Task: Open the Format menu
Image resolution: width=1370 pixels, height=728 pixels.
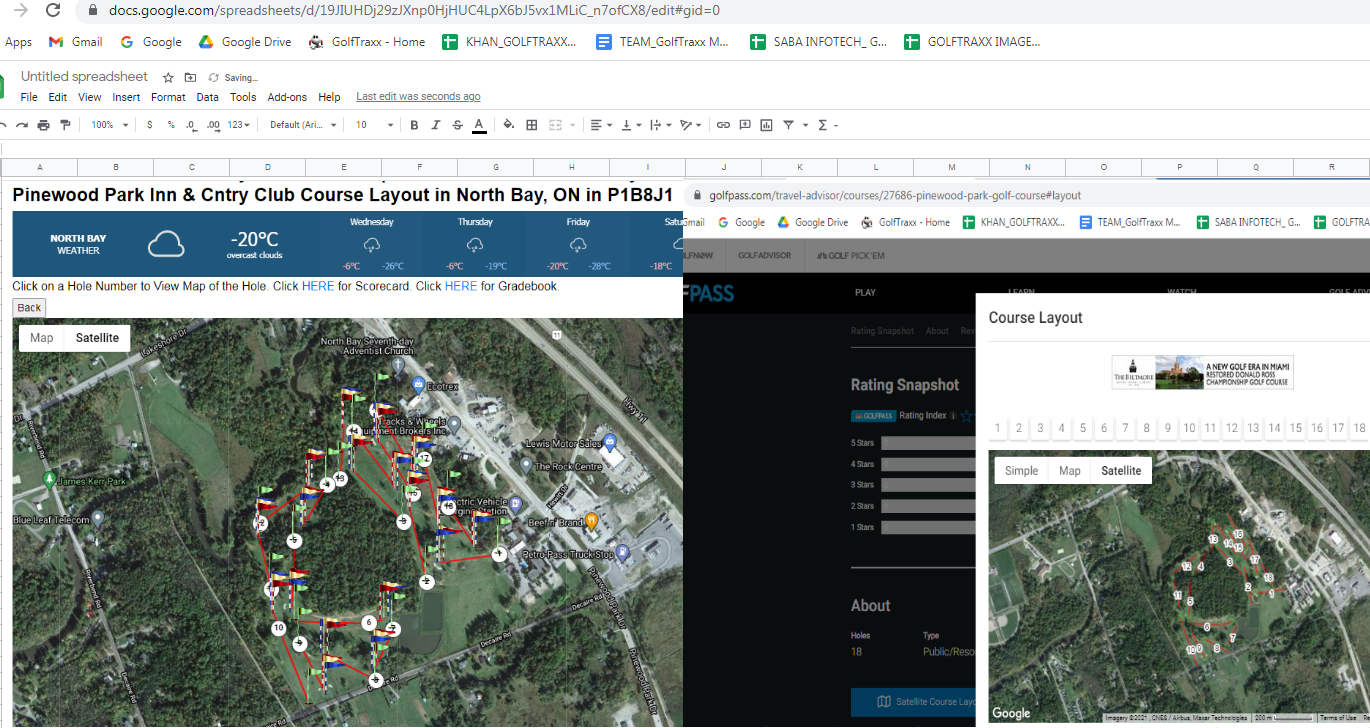Action: click(x=168, y=97)
